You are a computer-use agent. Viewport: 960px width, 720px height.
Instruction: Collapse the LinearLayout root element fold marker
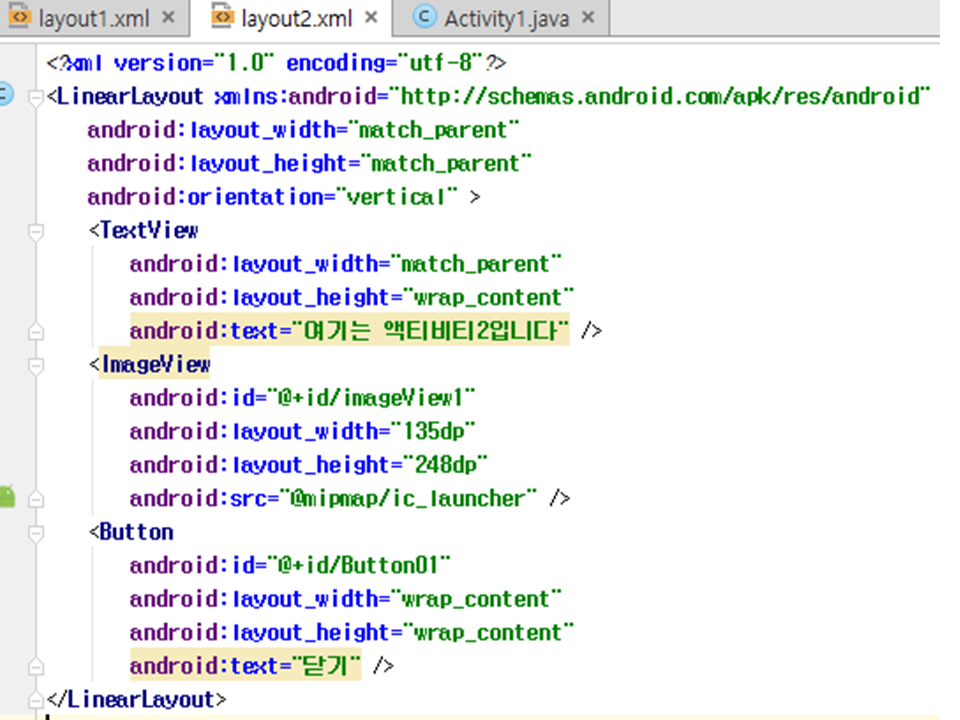37,97
